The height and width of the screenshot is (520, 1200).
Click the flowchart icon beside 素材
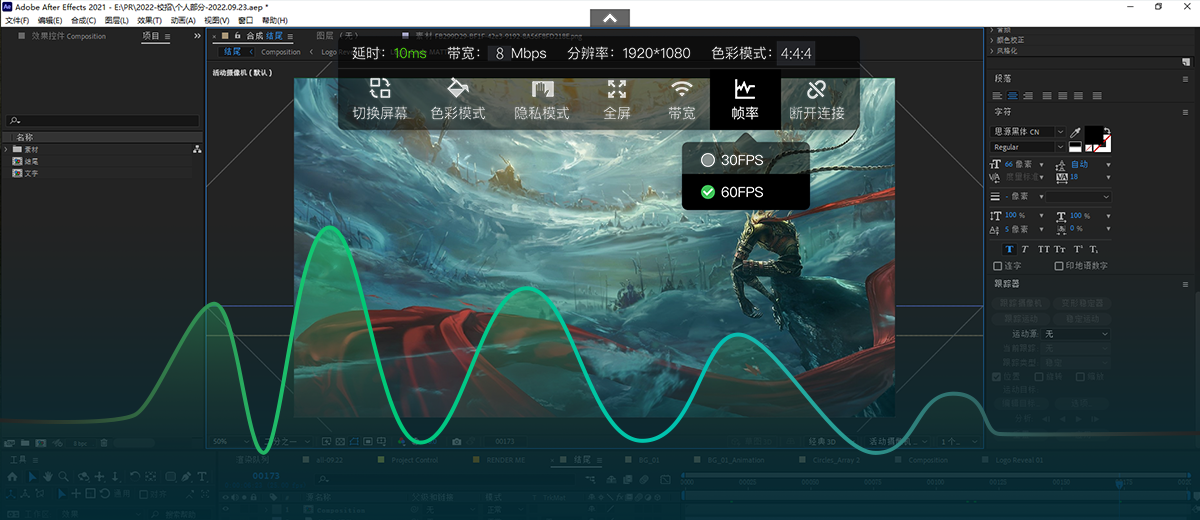pyautogui.click(x=197, y=149)
